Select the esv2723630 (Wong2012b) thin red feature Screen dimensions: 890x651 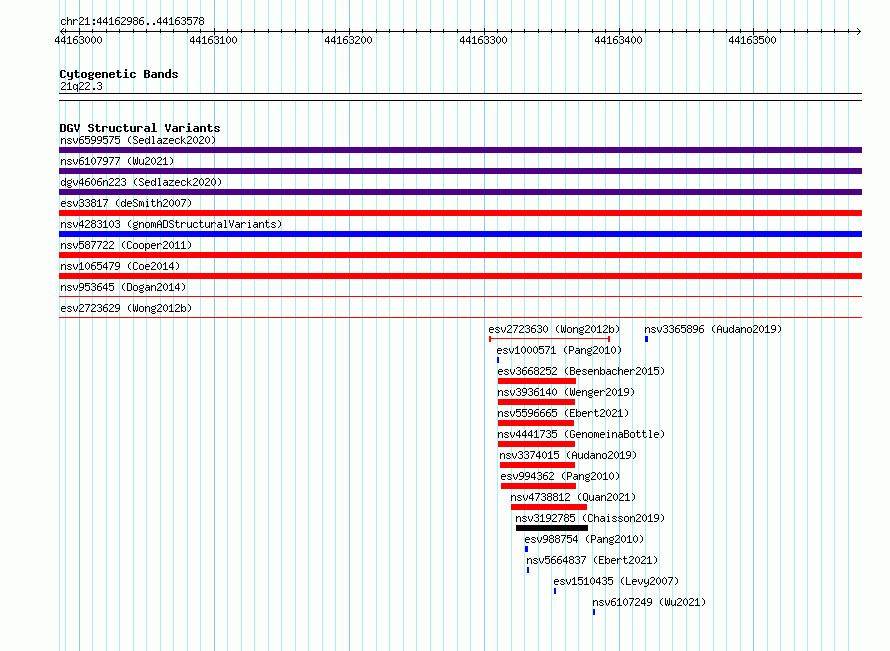click(x=549, y=339)
